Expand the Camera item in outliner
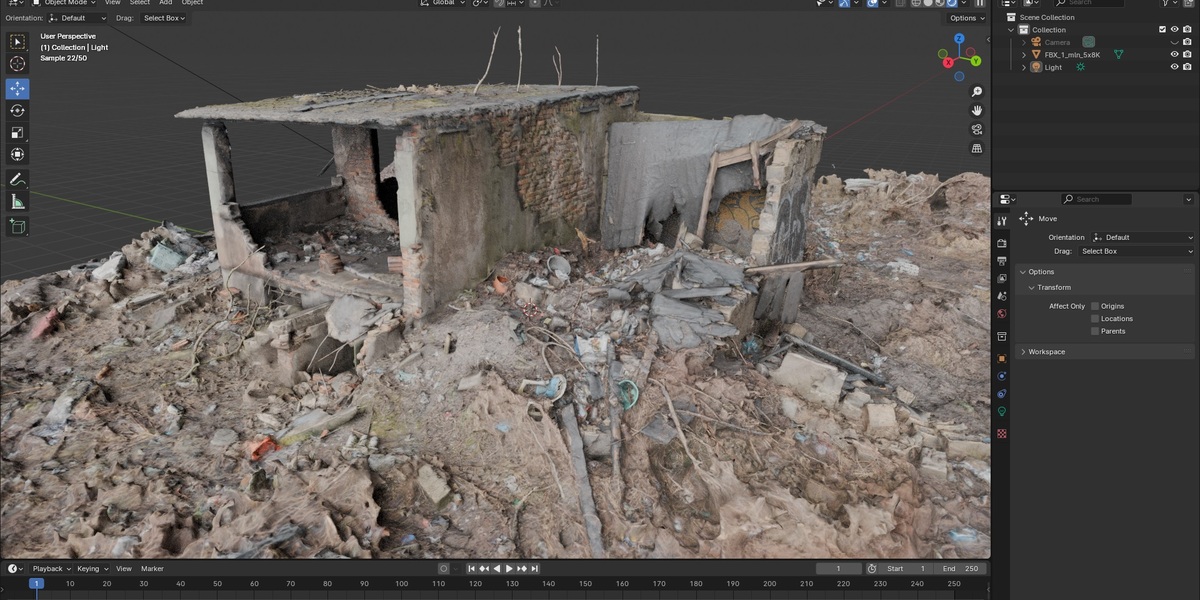The width and height of the screenshot is (1200, 600). (x=1024, y=42)
